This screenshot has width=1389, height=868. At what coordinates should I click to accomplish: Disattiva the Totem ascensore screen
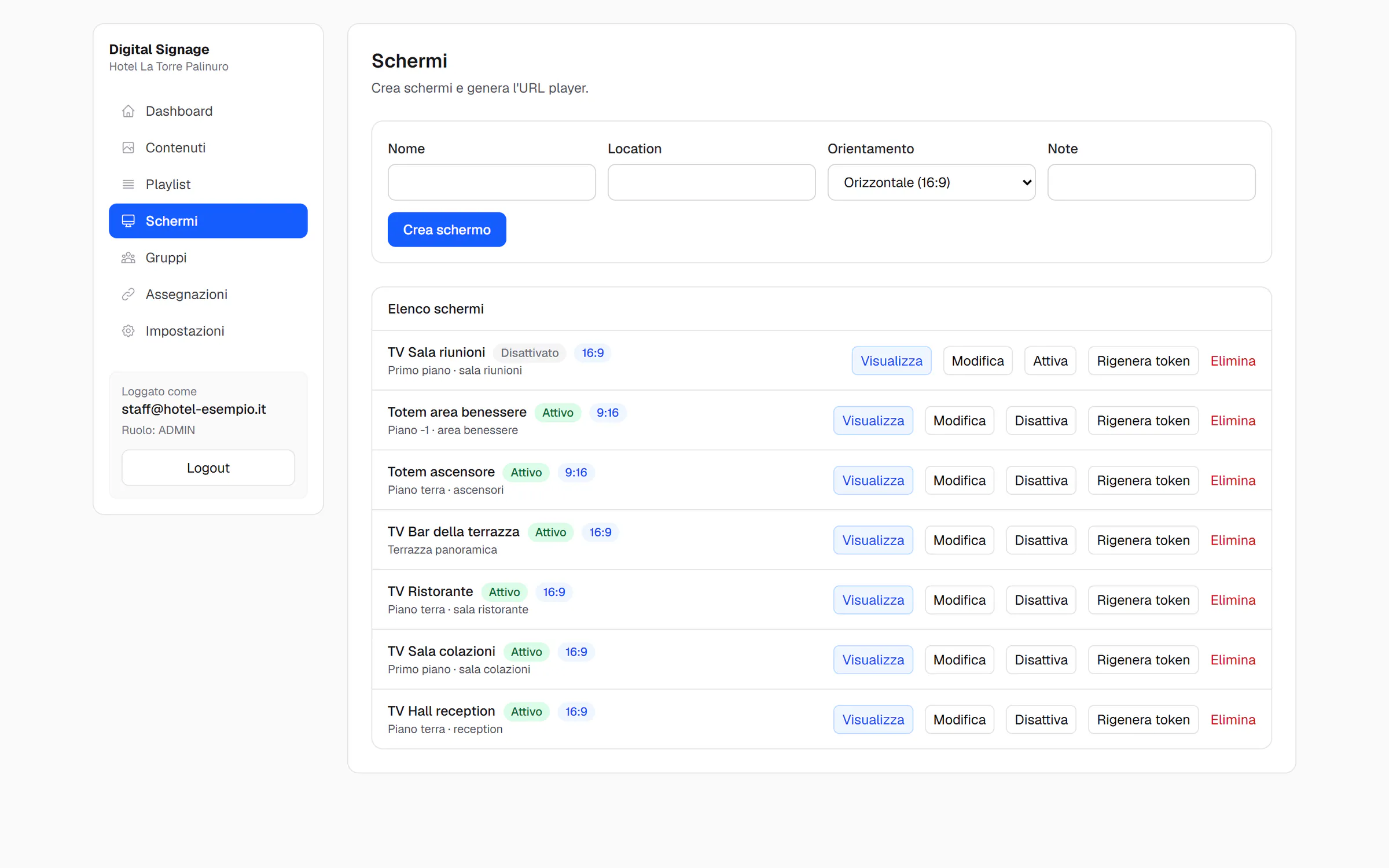(1041, 480)
